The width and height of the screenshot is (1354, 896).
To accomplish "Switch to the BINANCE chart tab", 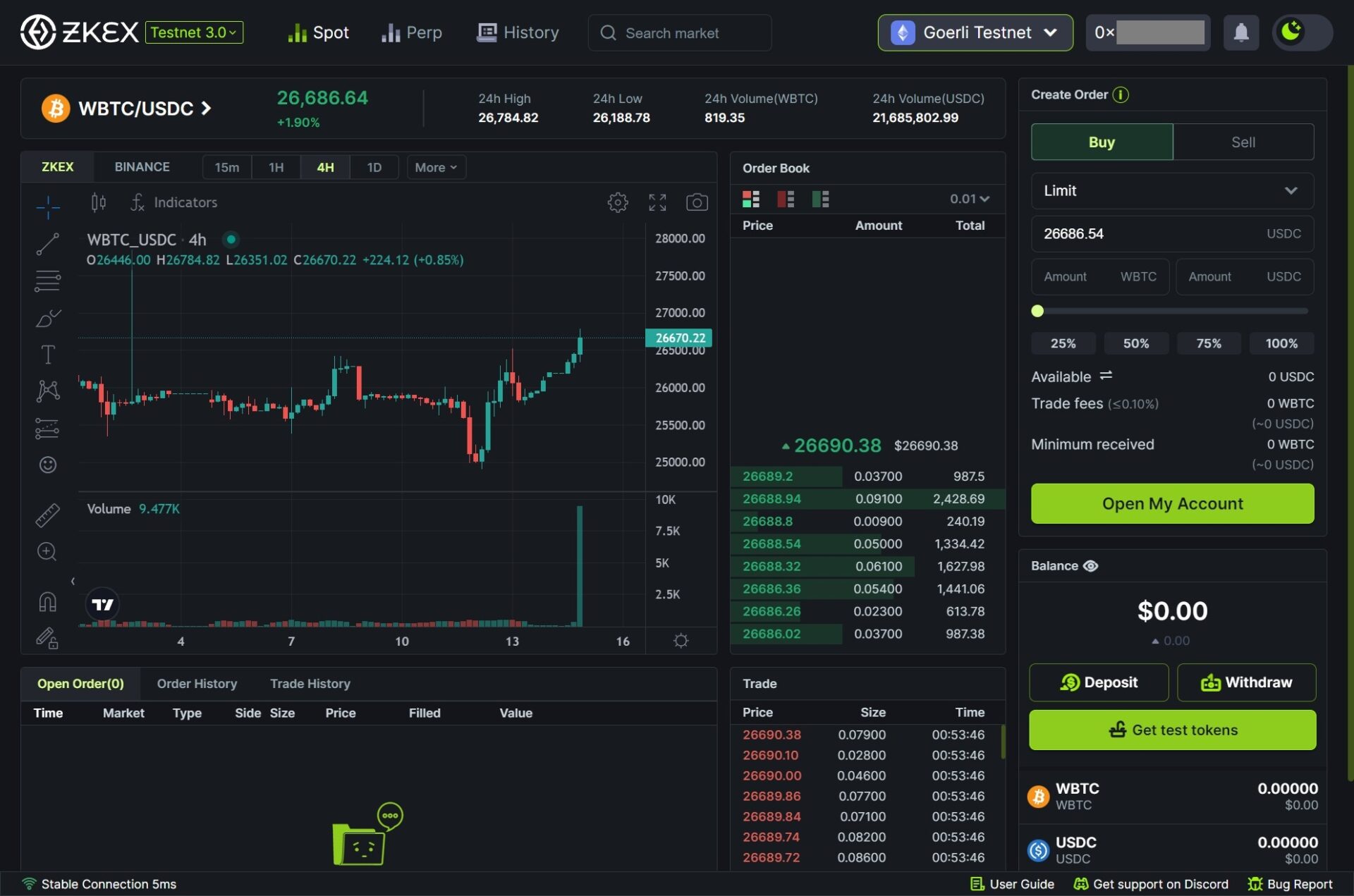I will [142, 166].
